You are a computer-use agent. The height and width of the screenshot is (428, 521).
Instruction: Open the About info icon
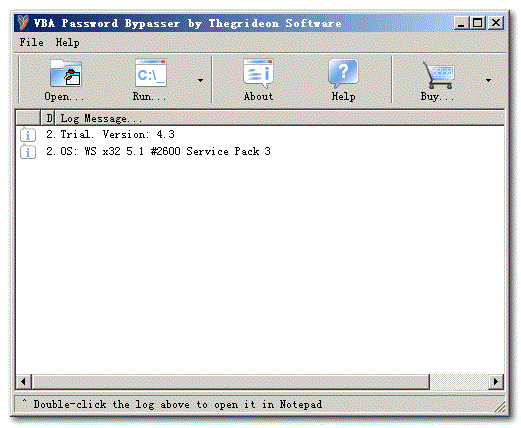point(258,73)
